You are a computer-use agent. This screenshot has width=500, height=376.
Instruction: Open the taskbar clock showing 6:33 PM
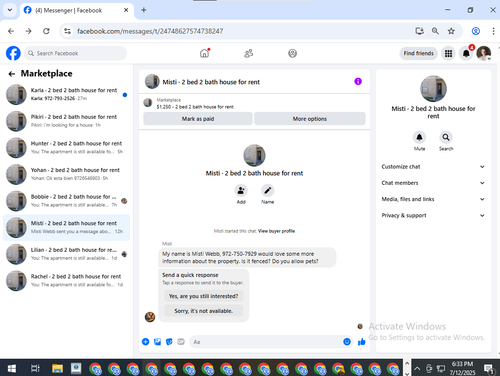[x=462, y=368]
